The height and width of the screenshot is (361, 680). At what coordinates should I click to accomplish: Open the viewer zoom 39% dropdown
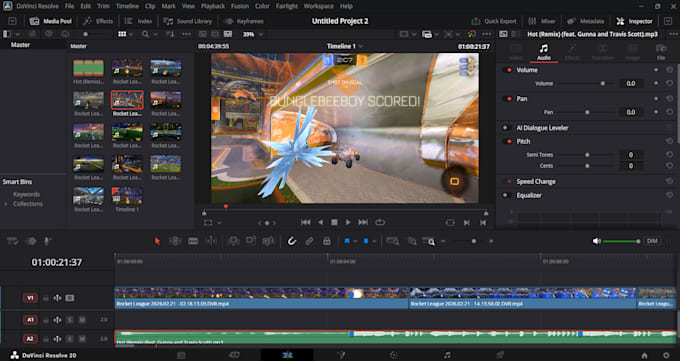click(261, 34)
